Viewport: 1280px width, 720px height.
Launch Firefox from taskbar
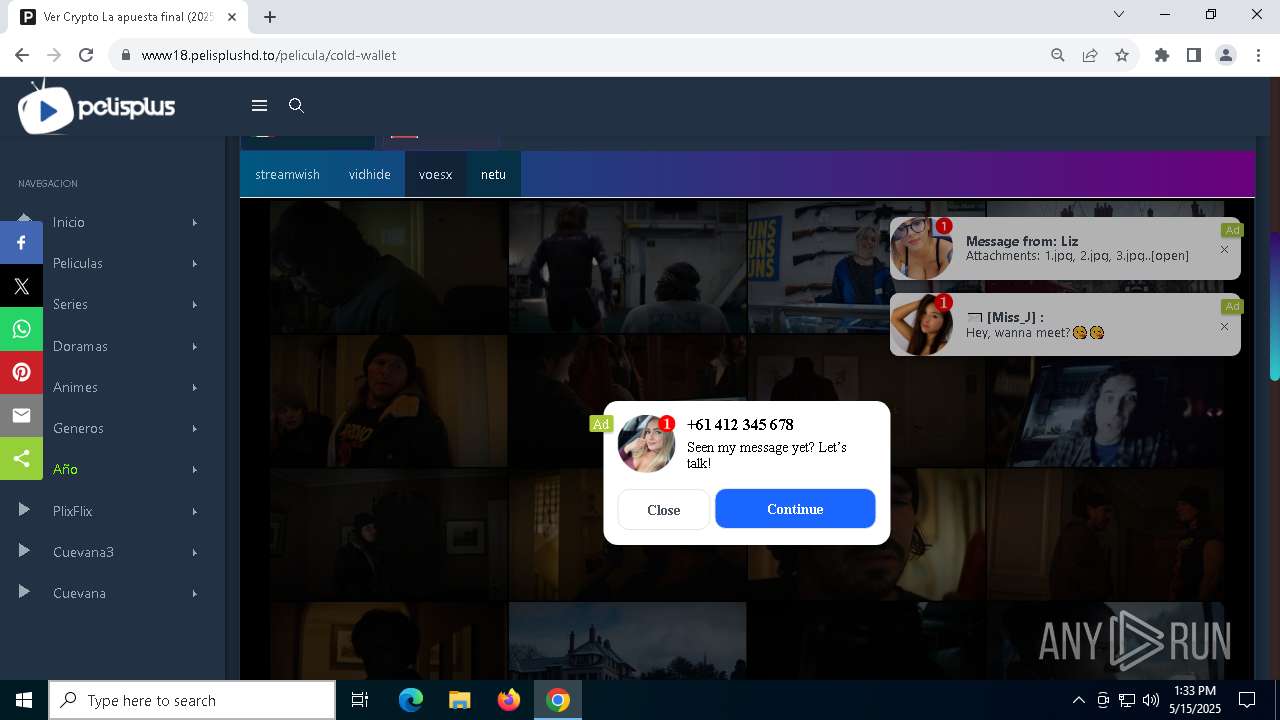[508, 700]
